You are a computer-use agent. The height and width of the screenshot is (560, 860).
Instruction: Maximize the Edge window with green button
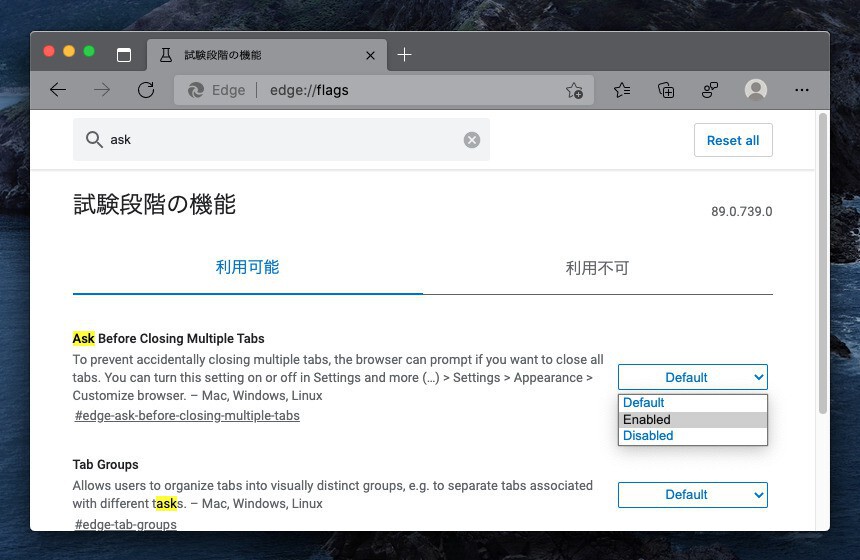[89, 51]
